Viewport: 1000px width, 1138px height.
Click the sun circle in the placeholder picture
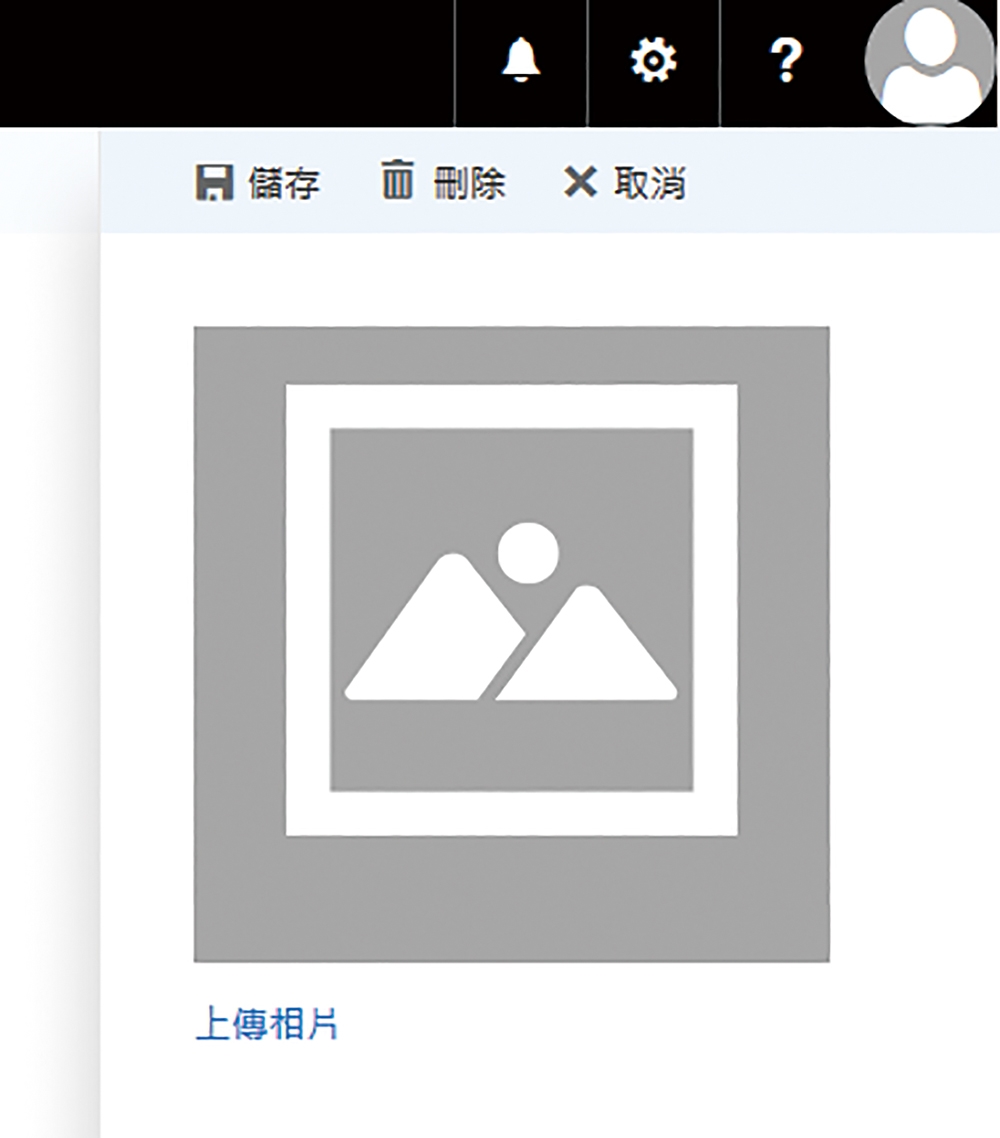528,552
